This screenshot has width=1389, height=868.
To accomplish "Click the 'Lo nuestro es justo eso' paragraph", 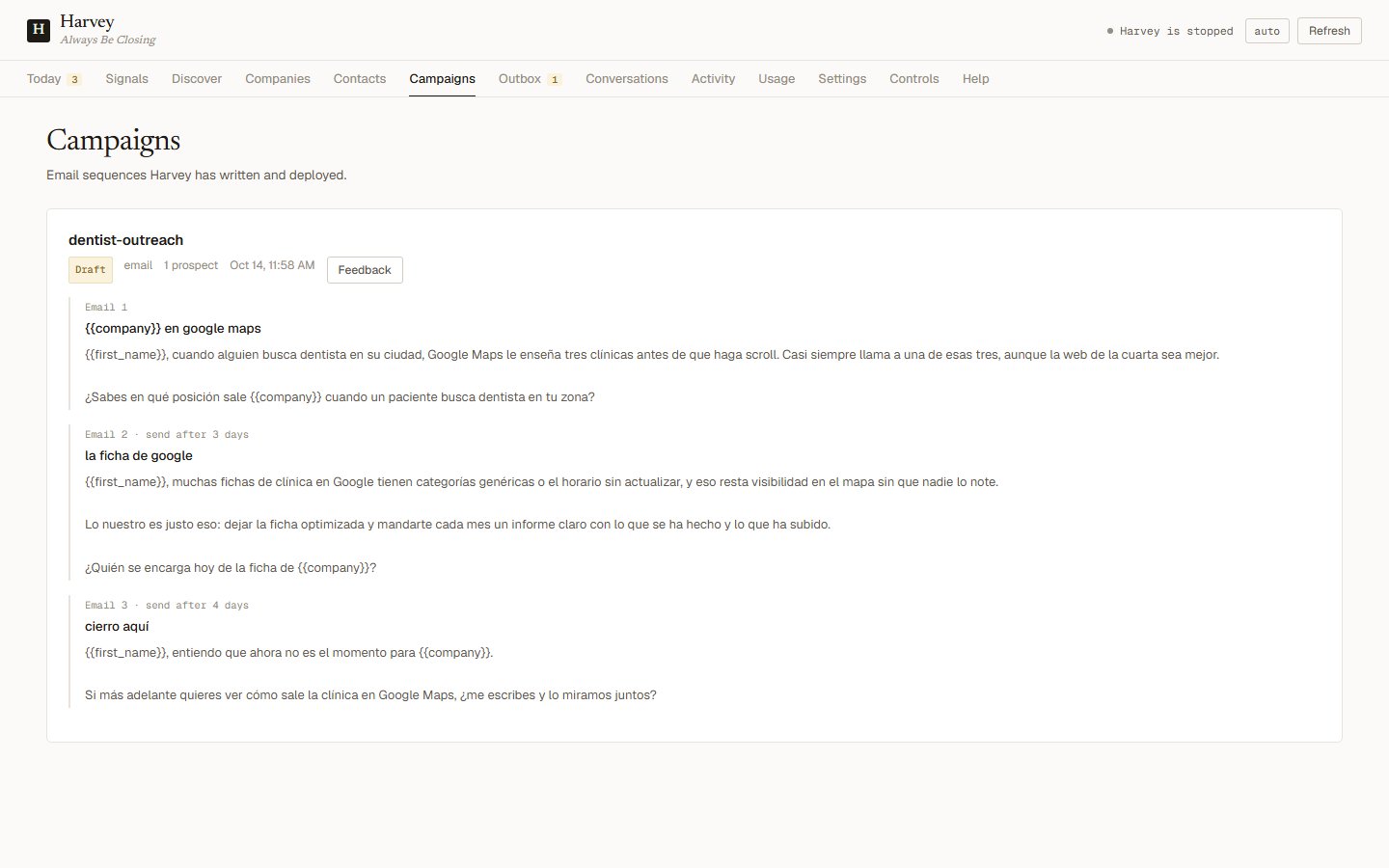I will 457,525.
